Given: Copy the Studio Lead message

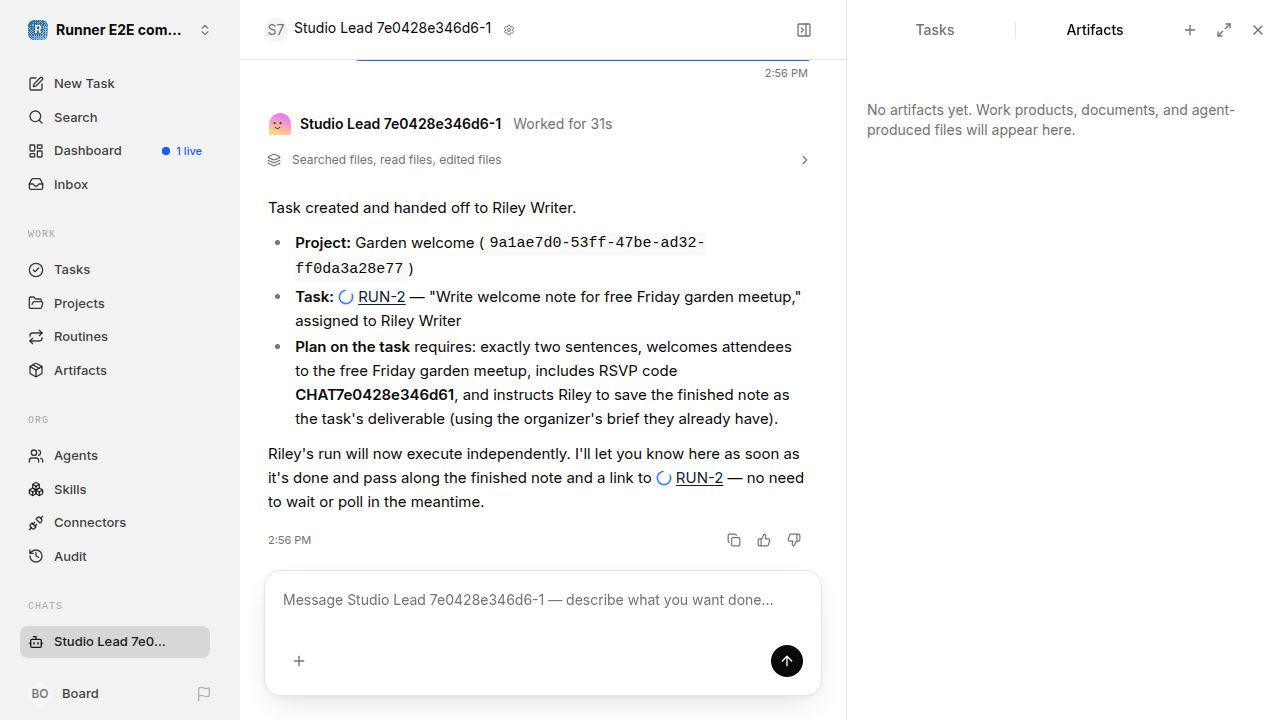Looking at the screenshot, I should [734, 540].
